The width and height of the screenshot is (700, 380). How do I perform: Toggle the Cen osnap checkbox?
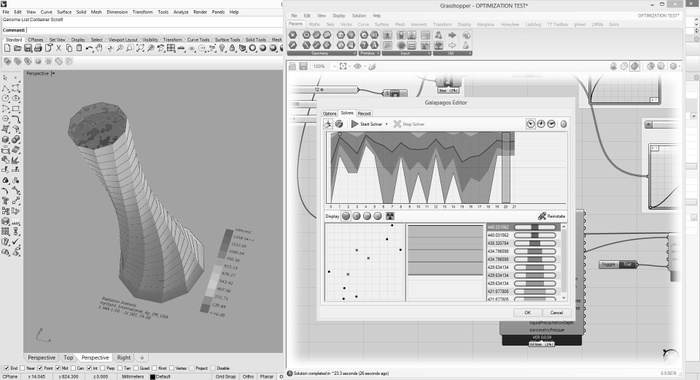coord(73,368)
